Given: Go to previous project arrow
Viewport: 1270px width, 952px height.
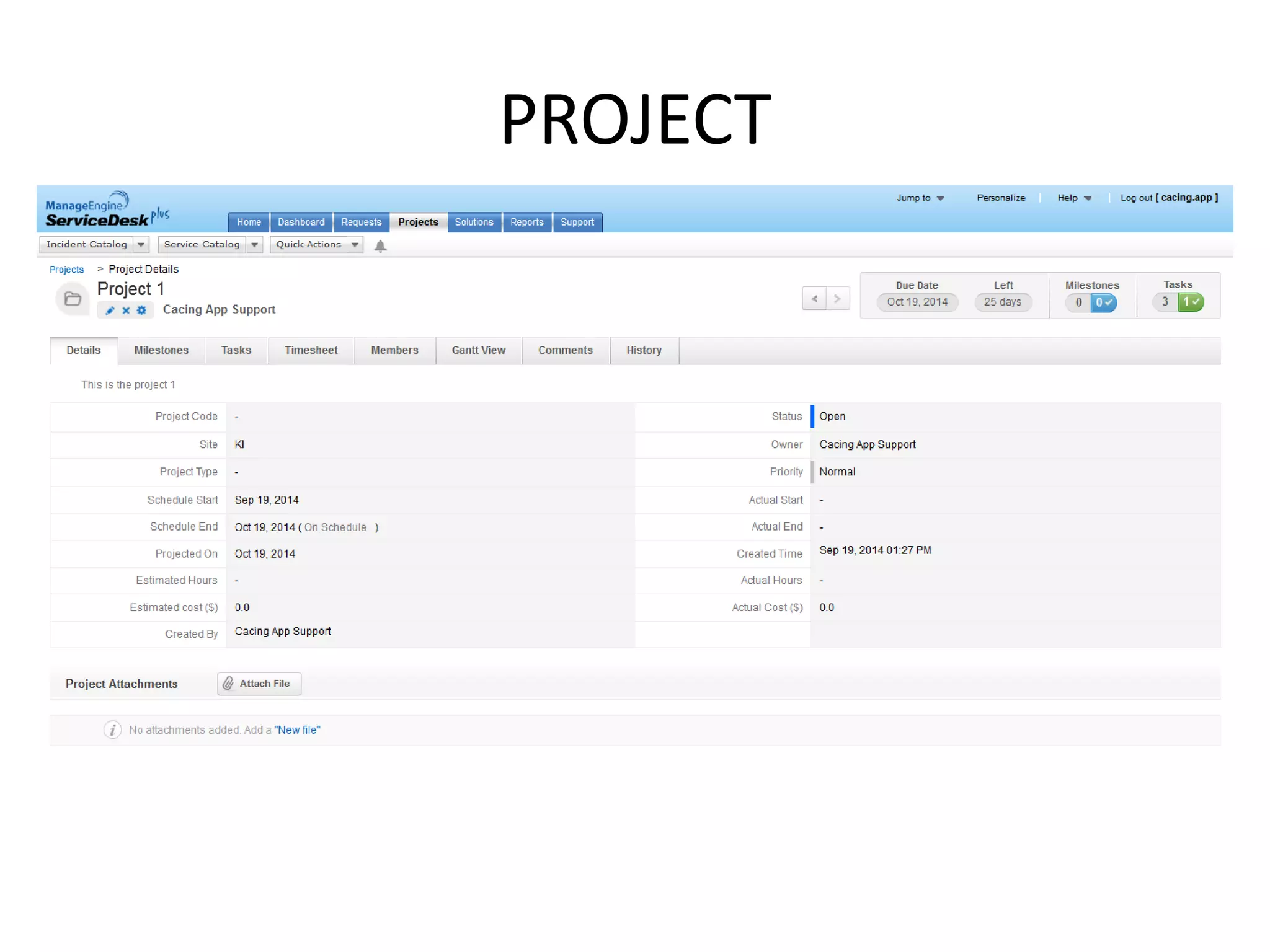Looking at the screenshot, I should point(814,299).
